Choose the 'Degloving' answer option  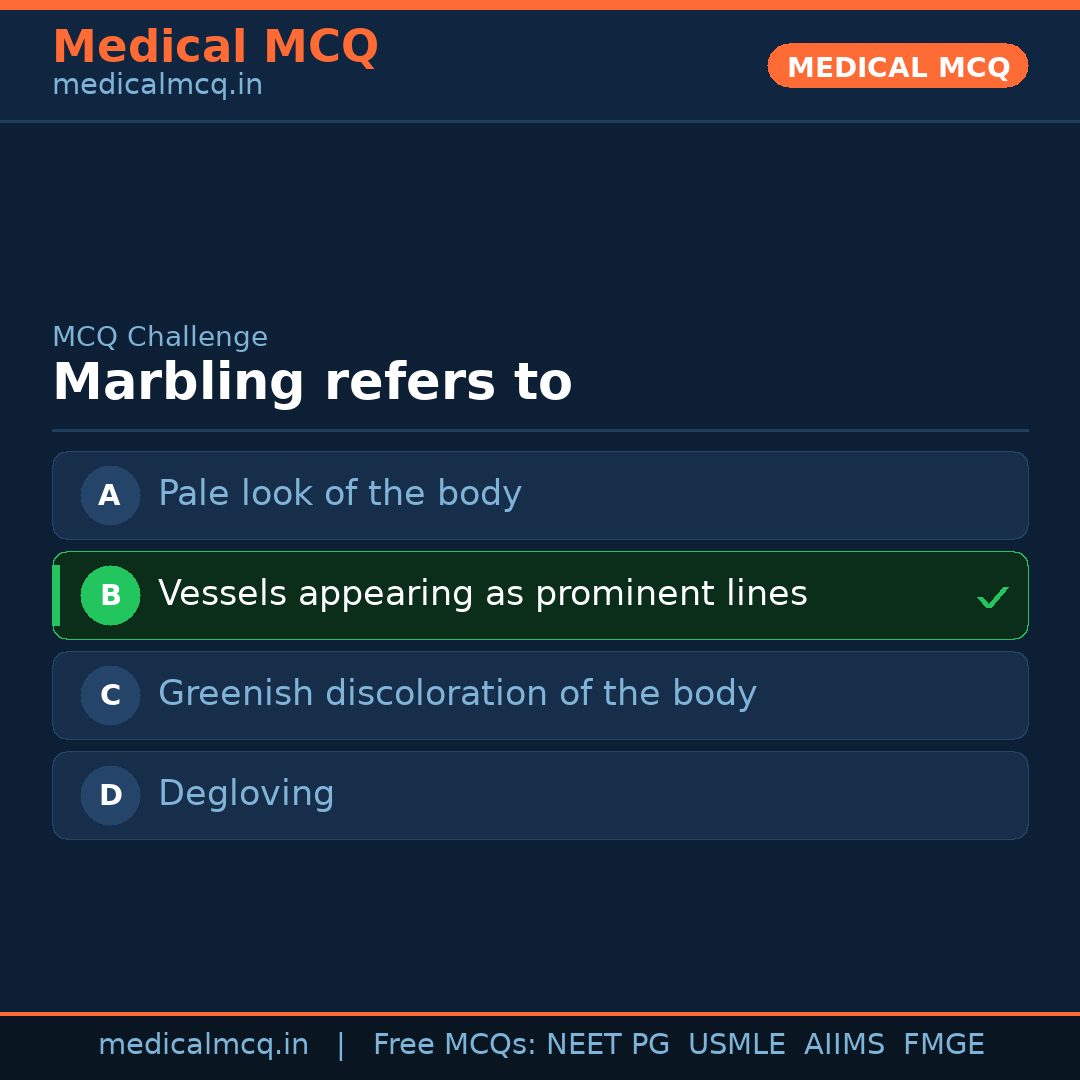[246, 794]
